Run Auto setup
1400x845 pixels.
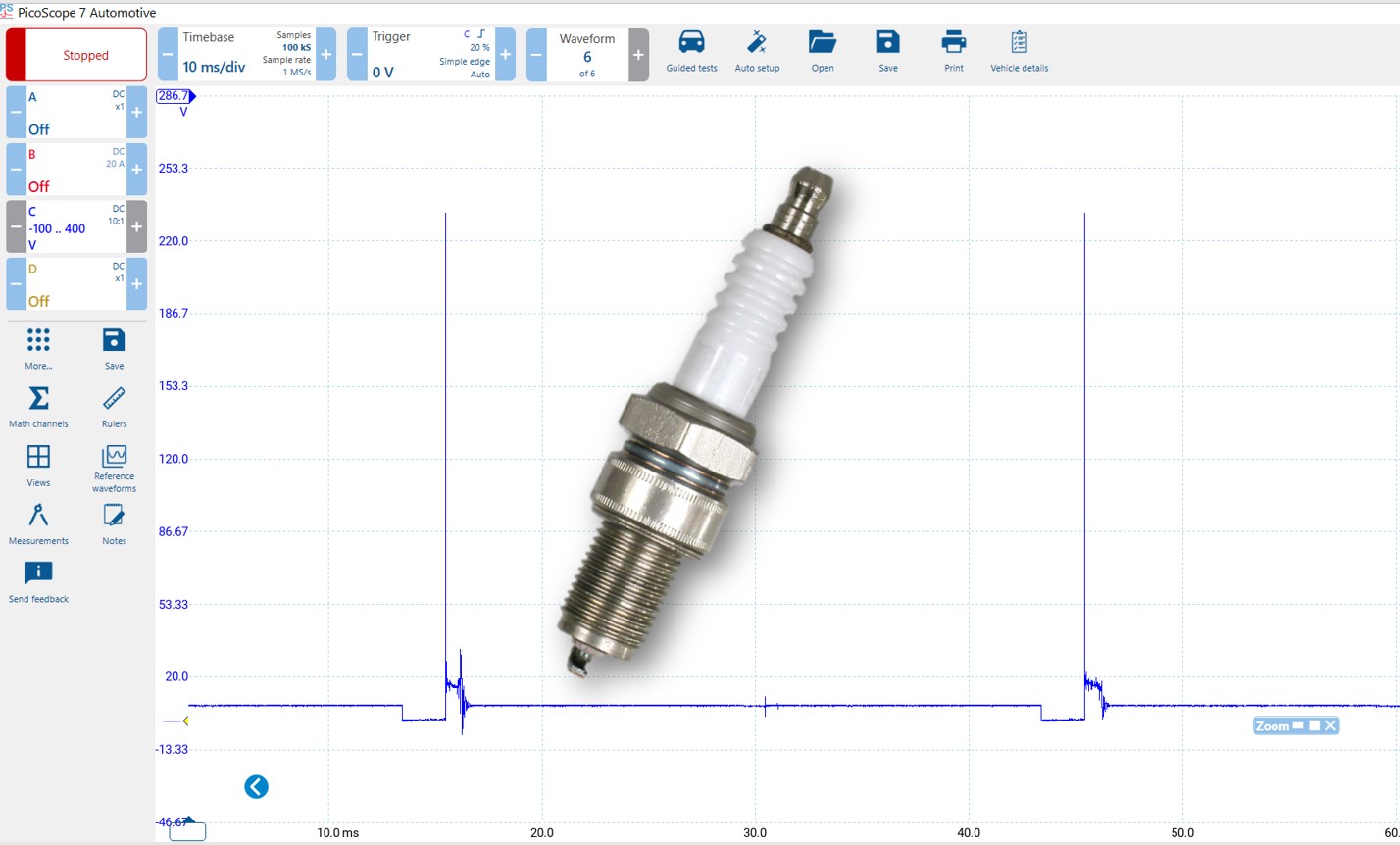(757, 52)
